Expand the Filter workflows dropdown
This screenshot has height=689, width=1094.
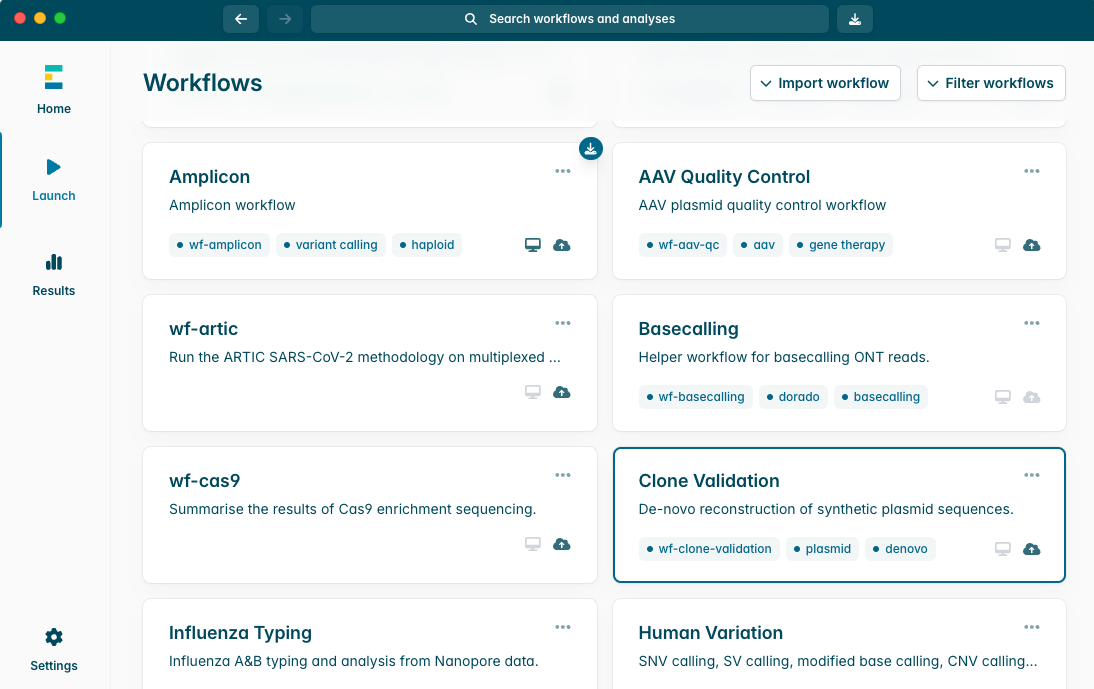(991, 83)
